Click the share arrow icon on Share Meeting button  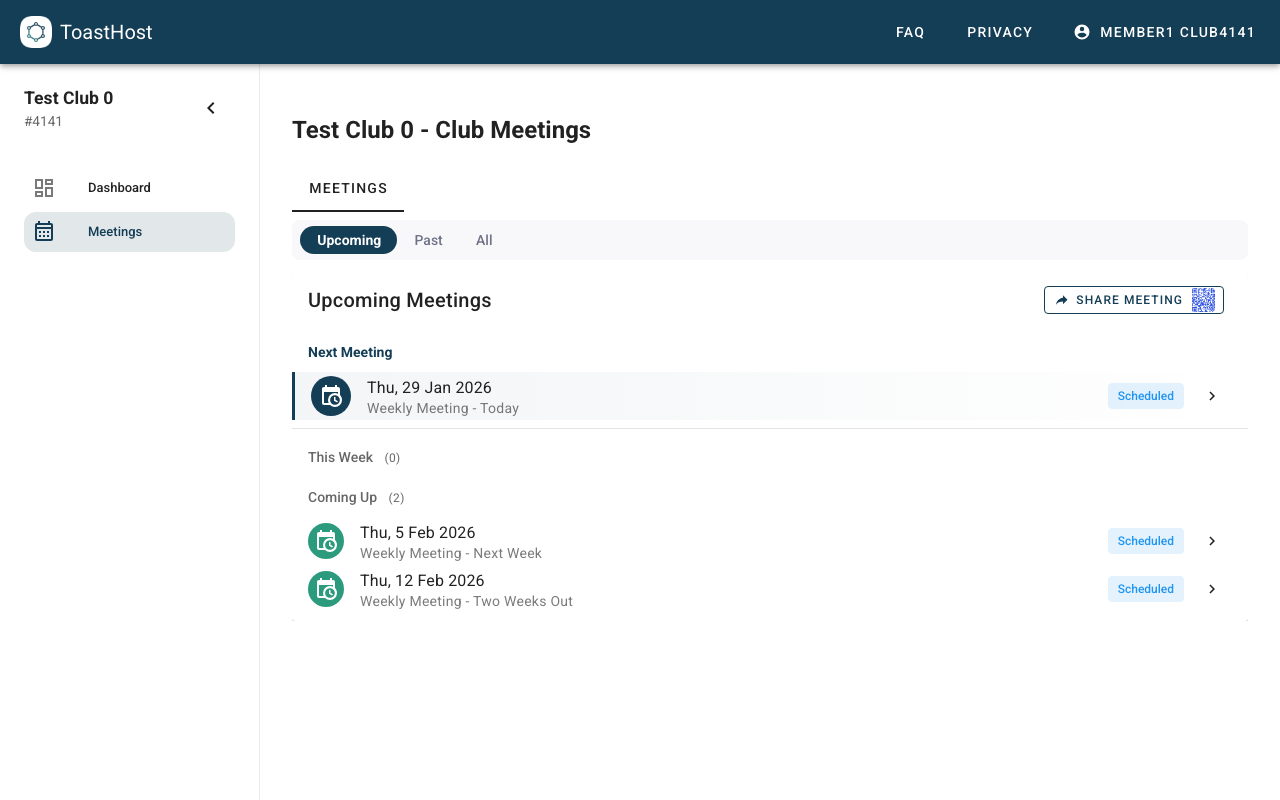[1062, 299]
